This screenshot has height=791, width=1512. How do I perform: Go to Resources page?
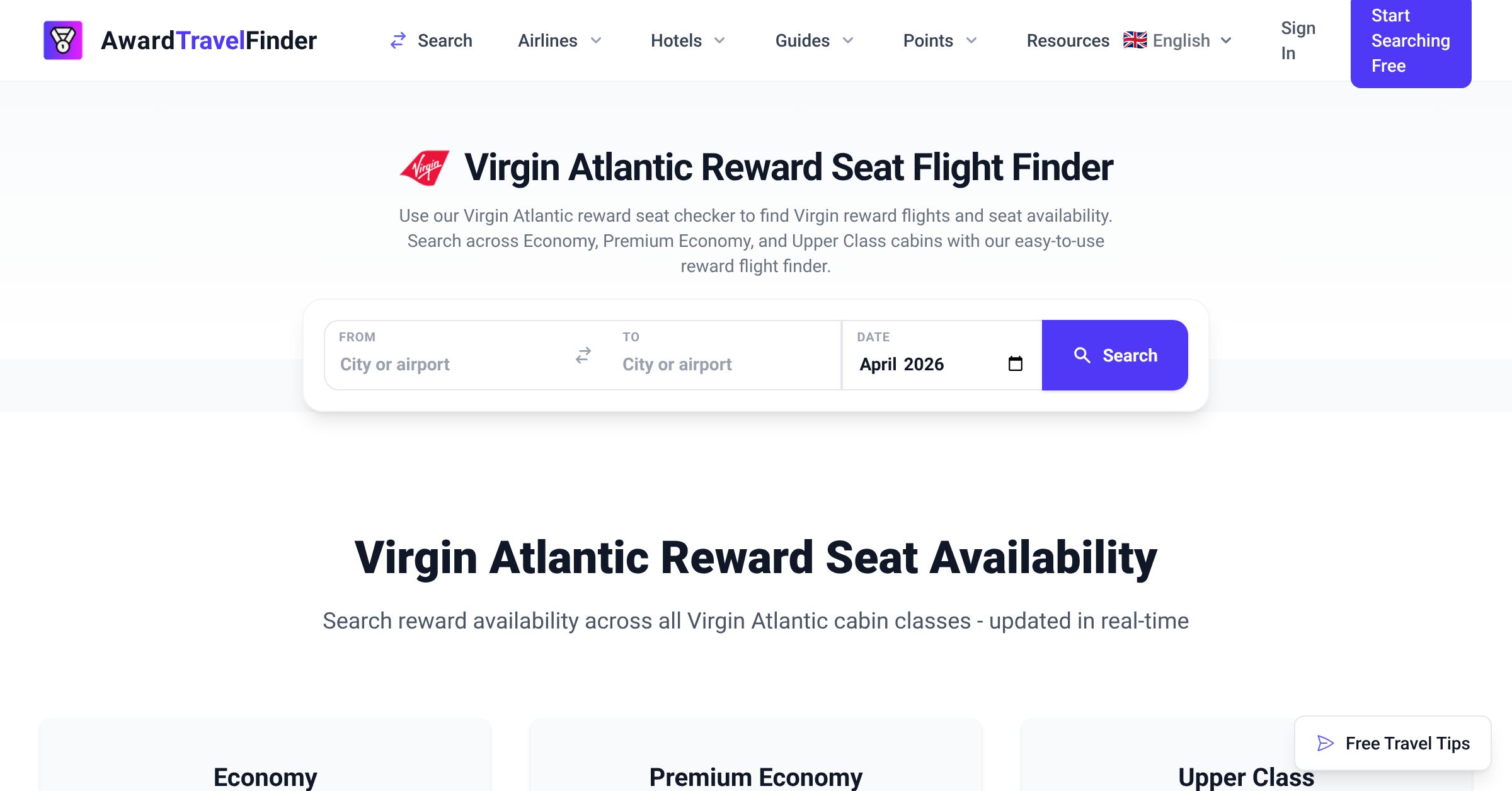1068,40
